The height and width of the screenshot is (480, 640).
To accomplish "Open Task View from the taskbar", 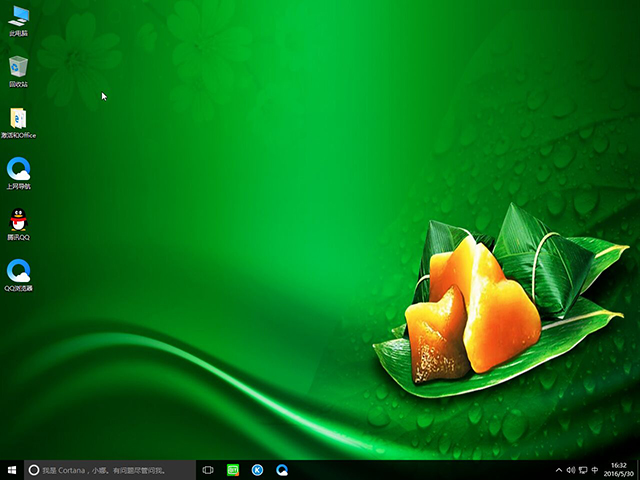I will point(208,469).
